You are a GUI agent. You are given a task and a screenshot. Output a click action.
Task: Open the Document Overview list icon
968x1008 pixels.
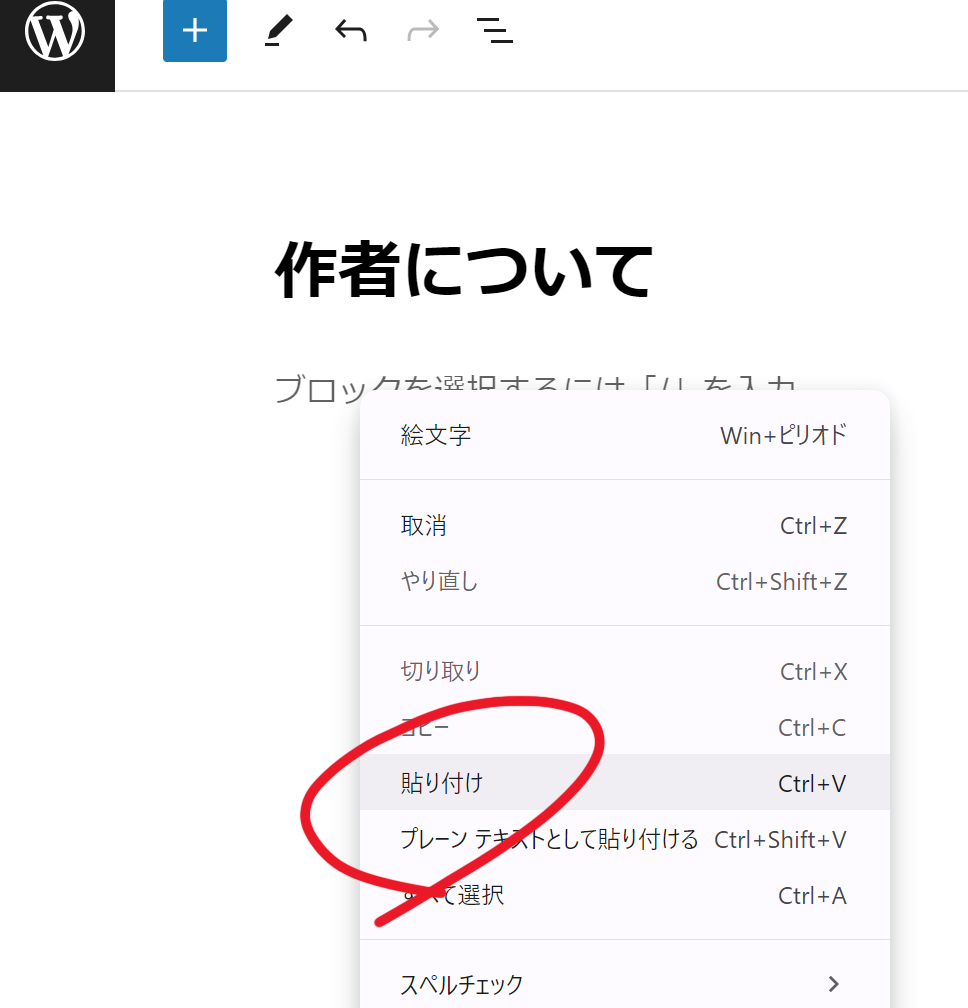[x=495, y=32]
